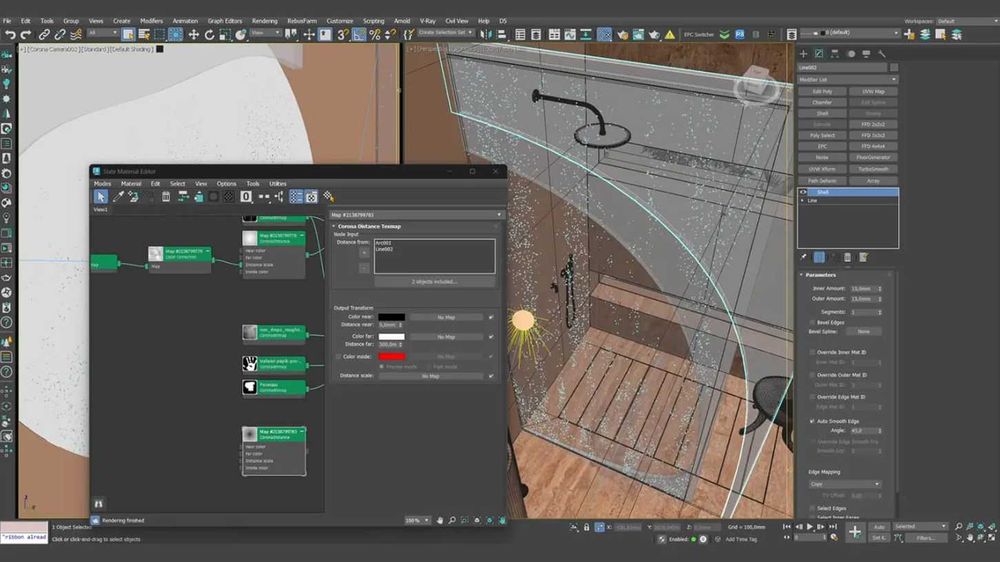Open the Material menu in Slate Material Editor
This screenshot has height=562, width=1000.
coord(131,184)
